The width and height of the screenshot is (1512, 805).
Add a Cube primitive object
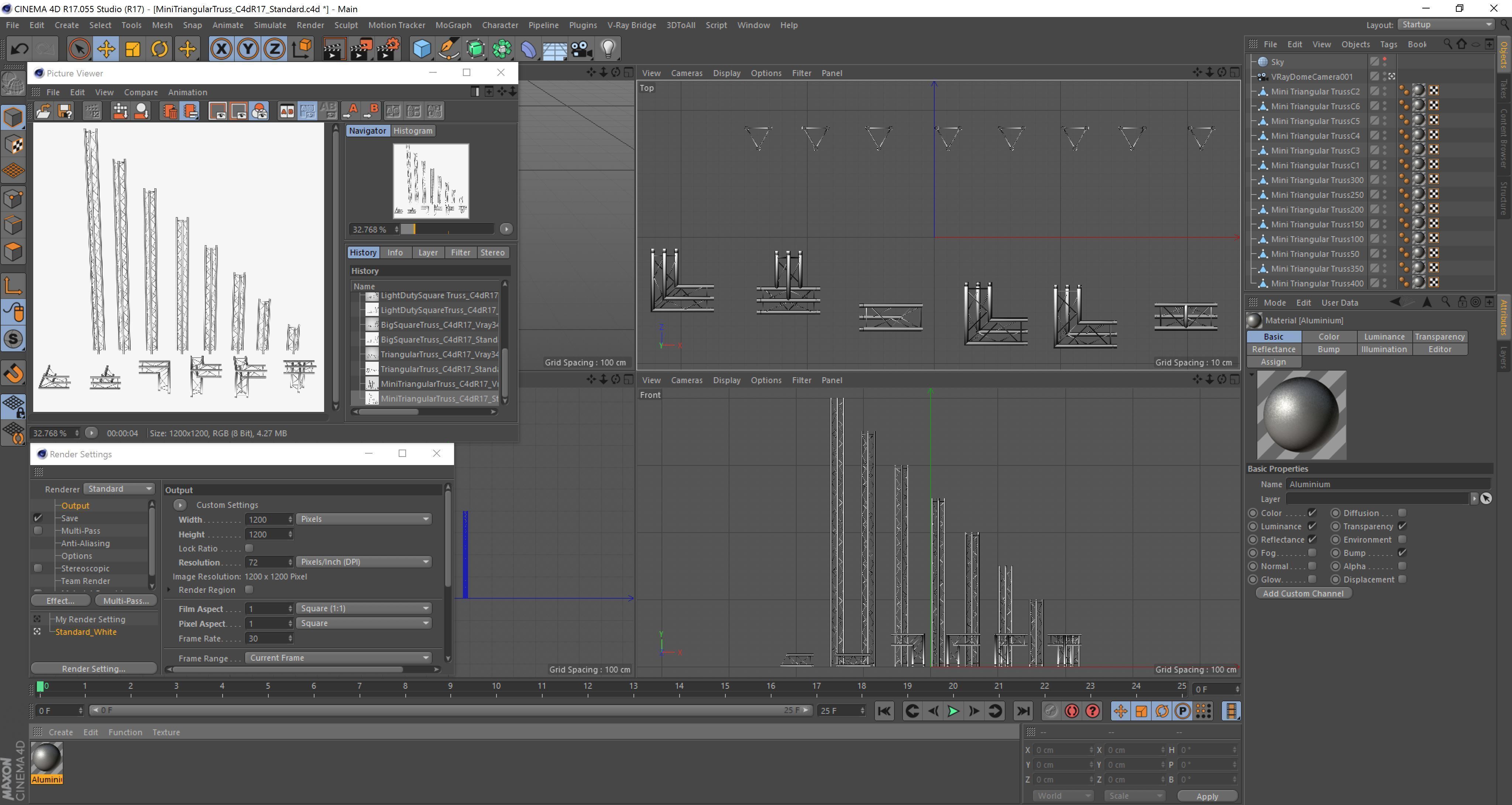(x=422, y=49)
